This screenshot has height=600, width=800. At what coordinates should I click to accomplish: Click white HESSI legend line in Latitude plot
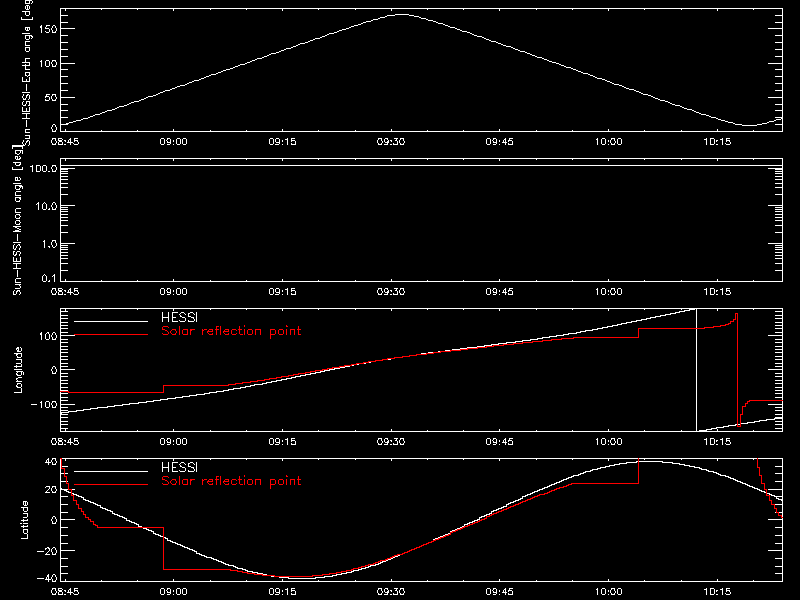(x=111, y=471)
